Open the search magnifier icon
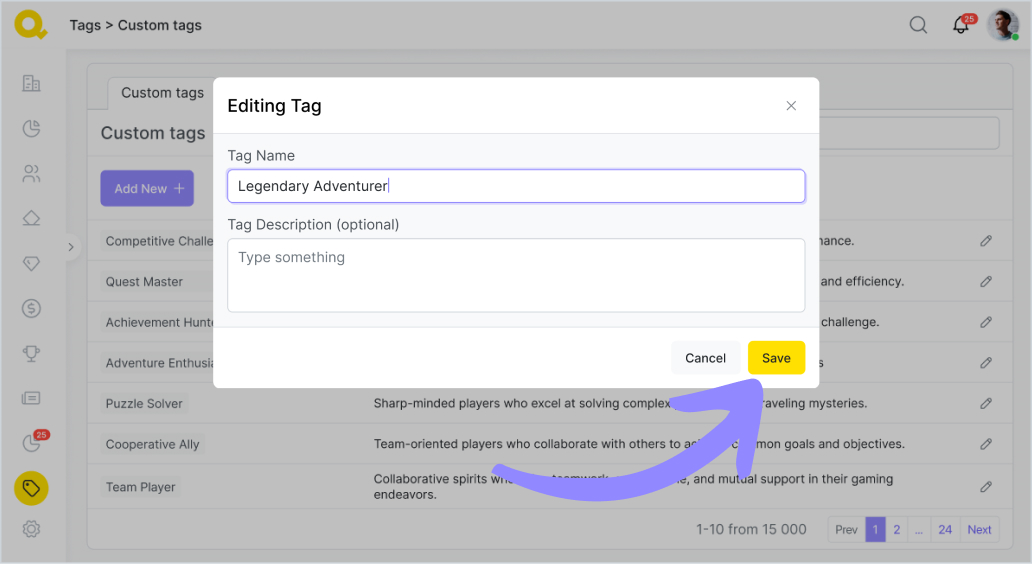This screenshot has height=564, width=1032. [x=918, y=25]
